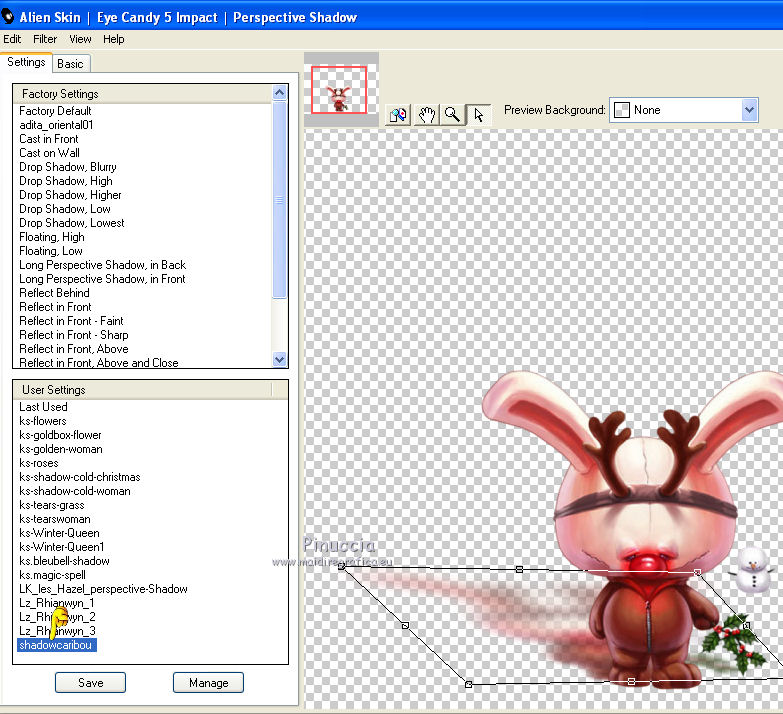Screen dimensions: 783x714
Task: Click the bottom-left corner shadow handle
Action: pos(468,684)
